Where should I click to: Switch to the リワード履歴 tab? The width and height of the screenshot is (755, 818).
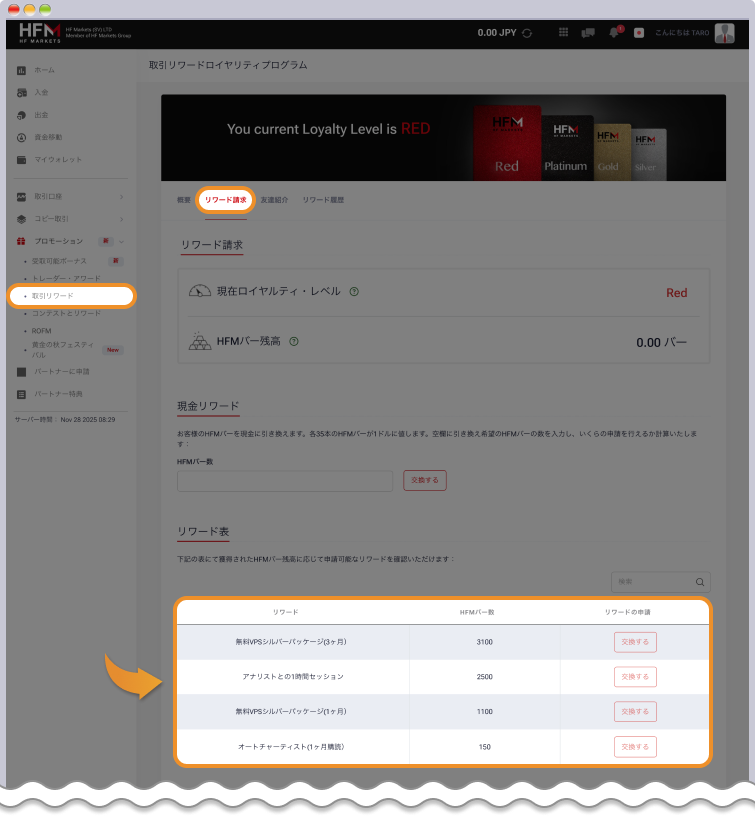tap(323, 200)
